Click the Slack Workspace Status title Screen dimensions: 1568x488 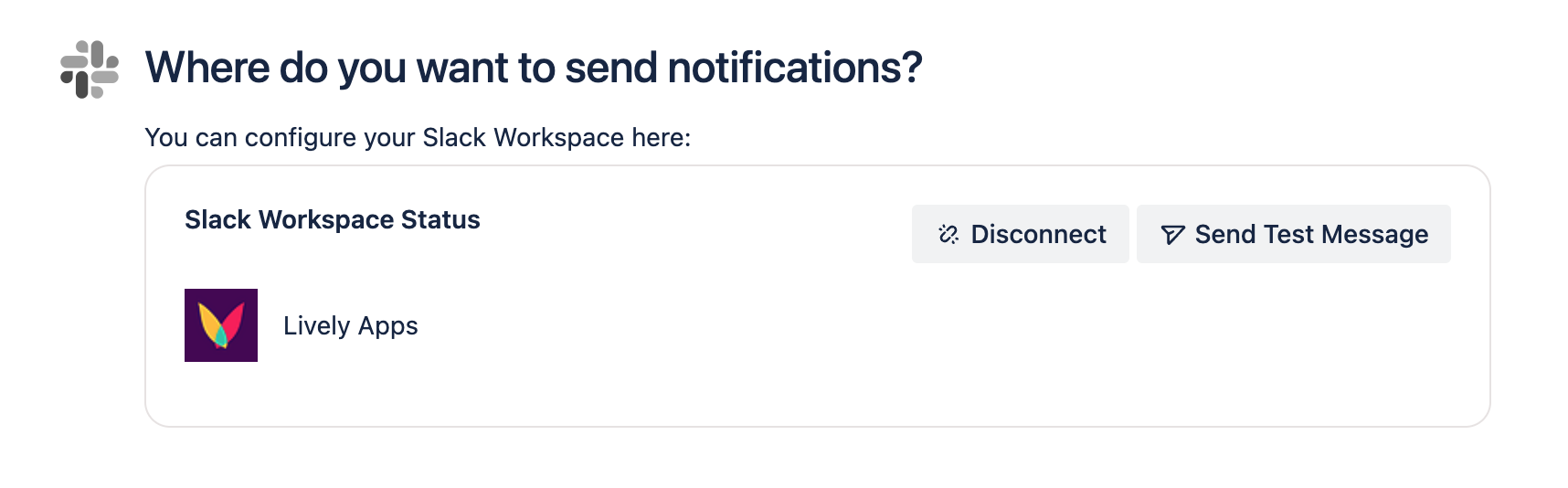[x=332, y=219]
